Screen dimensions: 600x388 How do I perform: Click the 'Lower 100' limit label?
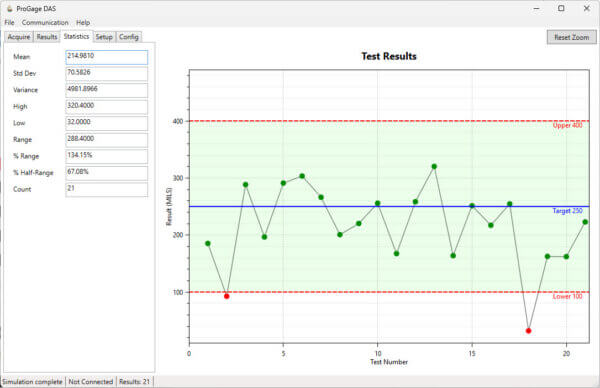pos(567,297)
